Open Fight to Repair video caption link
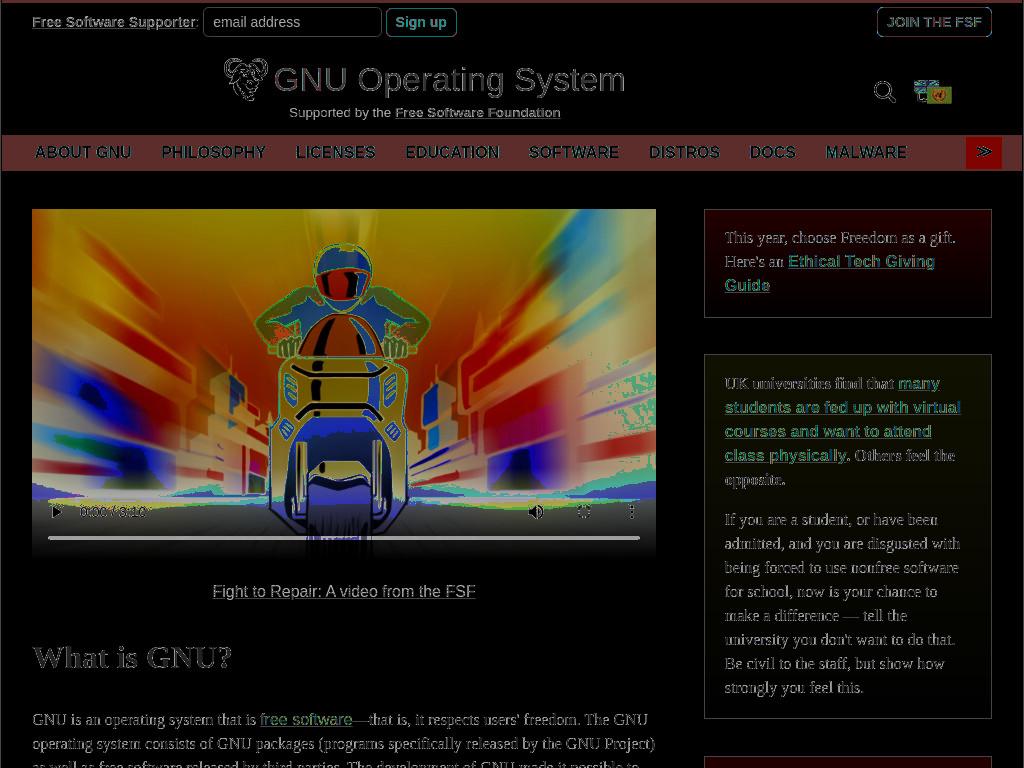 (344, 591)
